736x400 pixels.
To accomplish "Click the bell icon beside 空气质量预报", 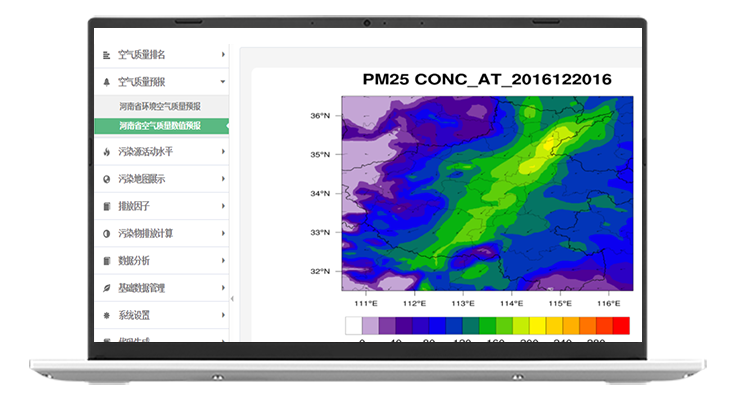I will click(x=107, y=82).
